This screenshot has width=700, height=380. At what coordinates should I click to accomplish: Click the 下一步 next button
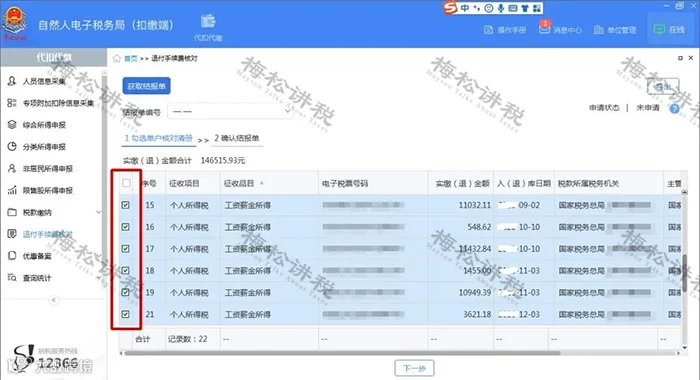click(414, 368)
